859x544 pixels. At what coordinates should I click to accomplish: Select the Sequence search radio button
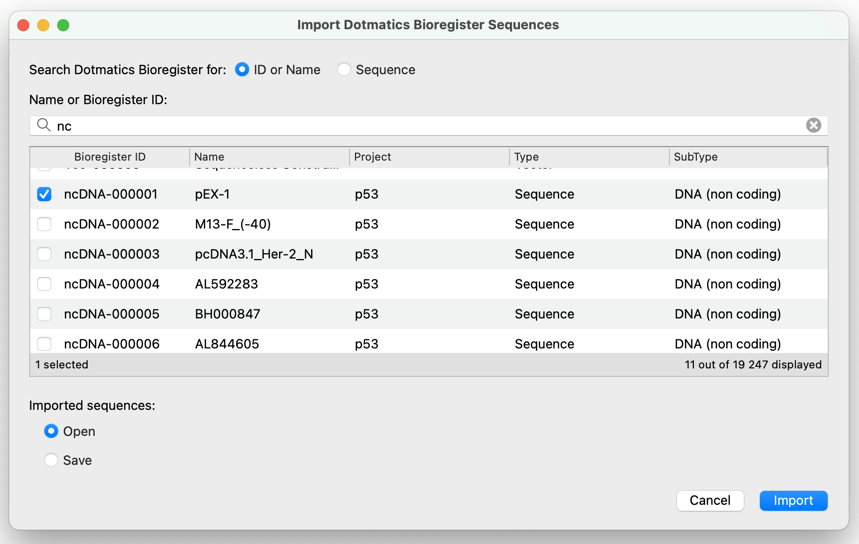343,70
